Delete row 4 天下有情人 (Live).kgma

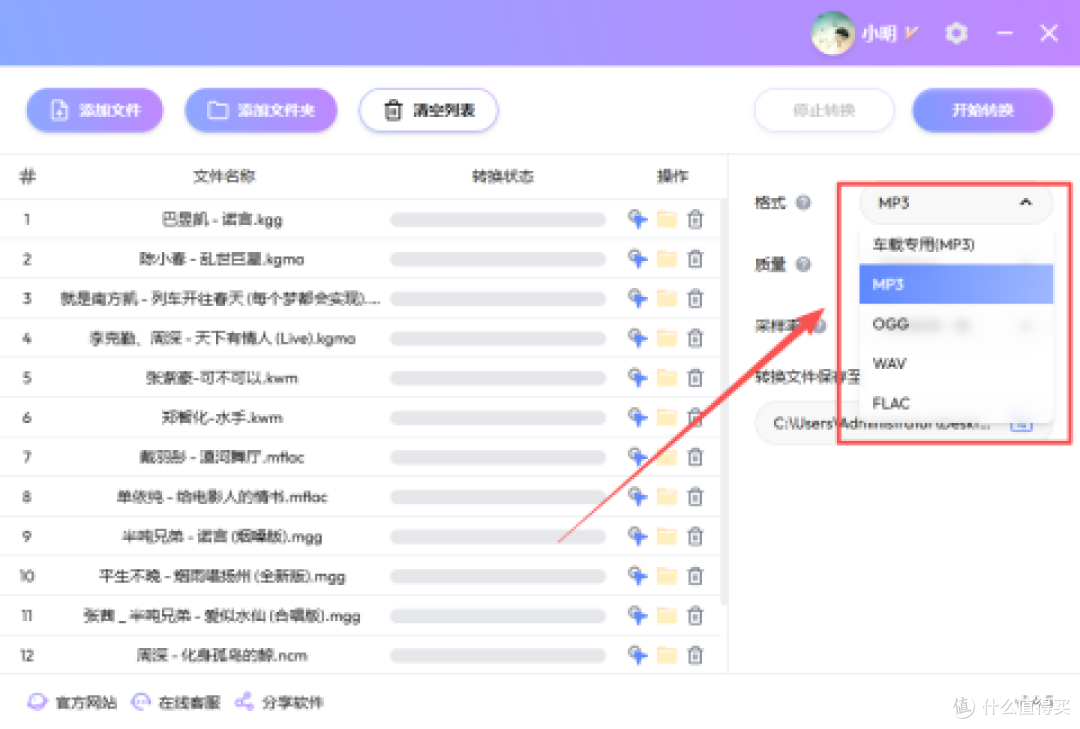(695, 338)
